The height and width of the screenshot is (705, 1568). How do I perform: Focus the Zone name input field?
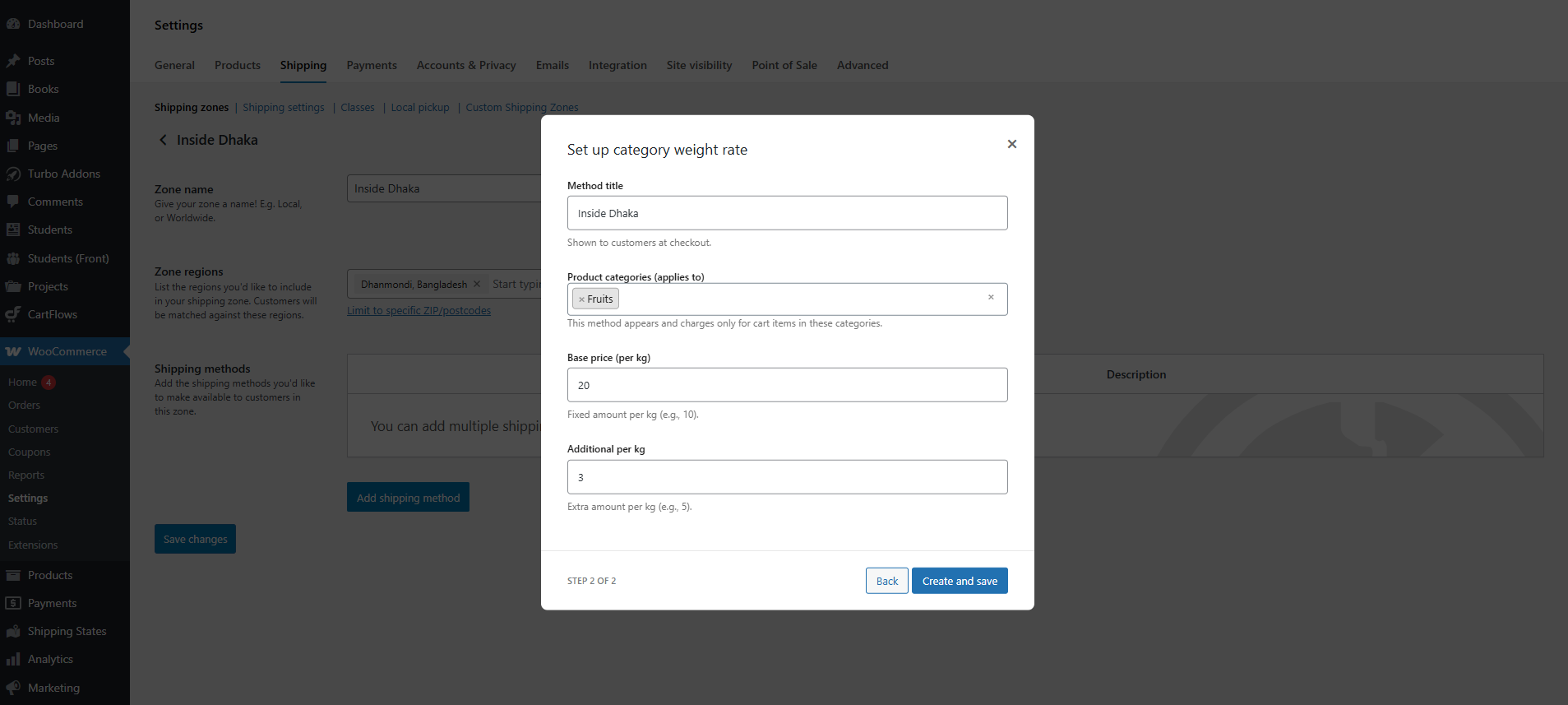tap(444, 188)
